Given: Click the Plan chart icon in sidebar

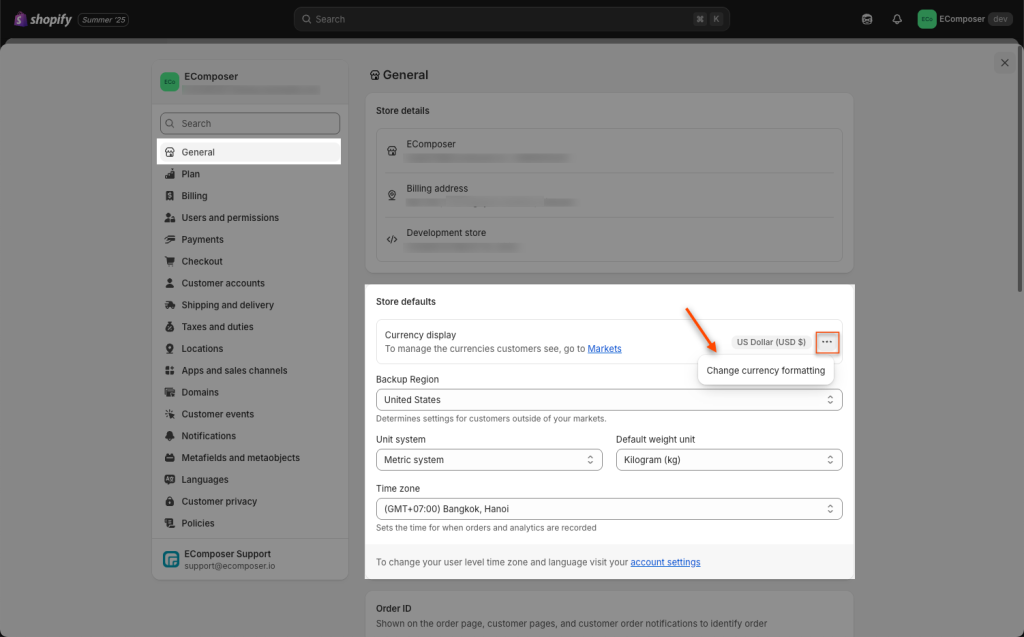Looking at the screenshot, I should coord(170,174).
